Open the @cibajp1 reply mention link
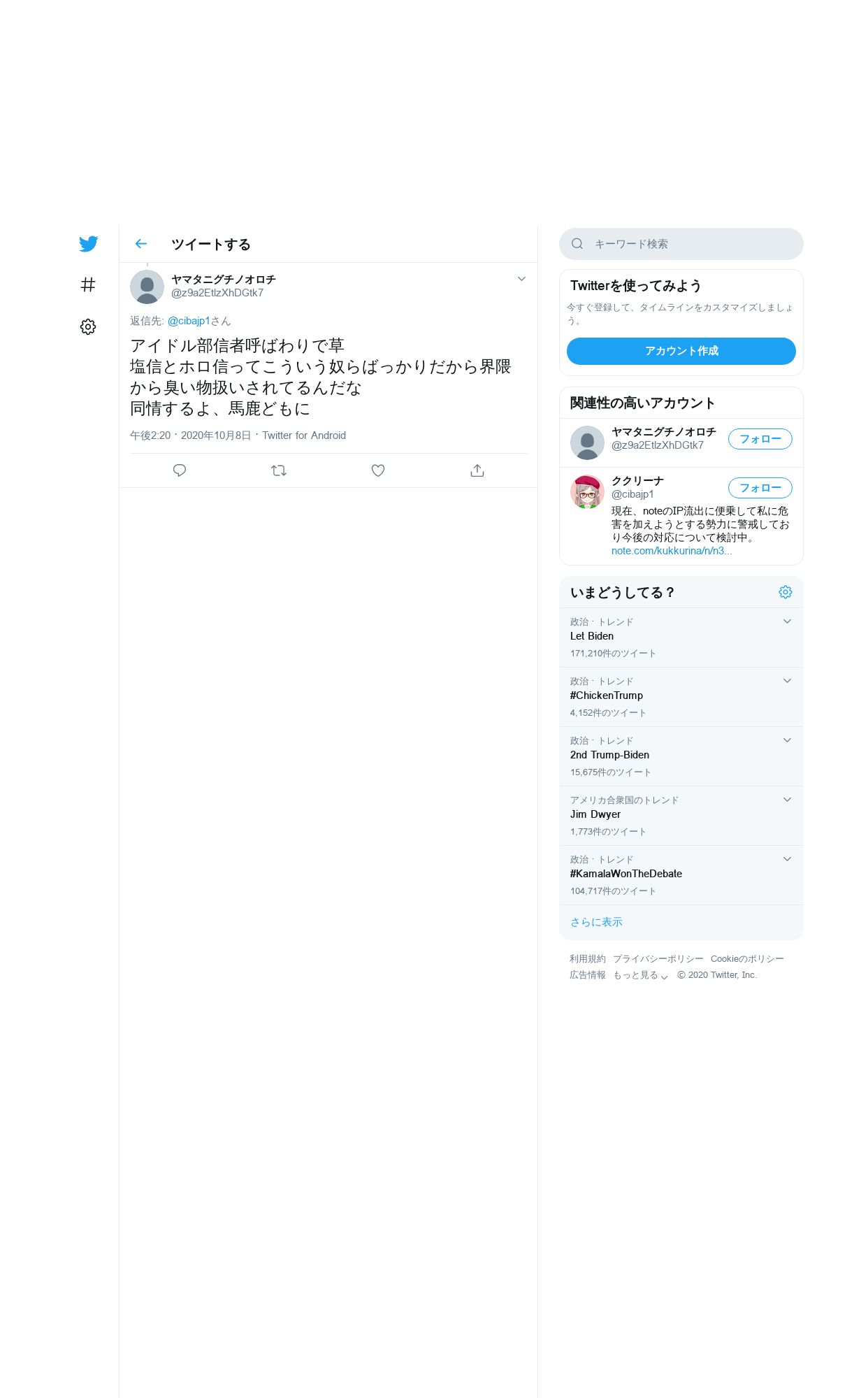868x1398 pixels. click(189, 321)
